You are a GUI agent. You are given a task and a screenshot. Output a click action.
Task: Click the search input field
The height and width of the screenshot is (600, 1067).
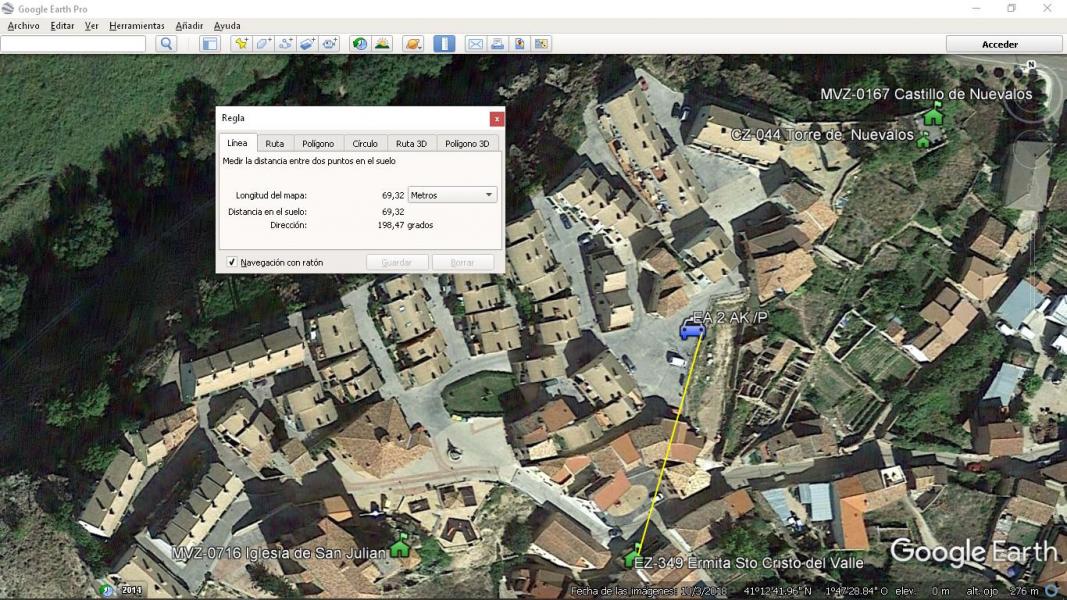tap(73, 44)
